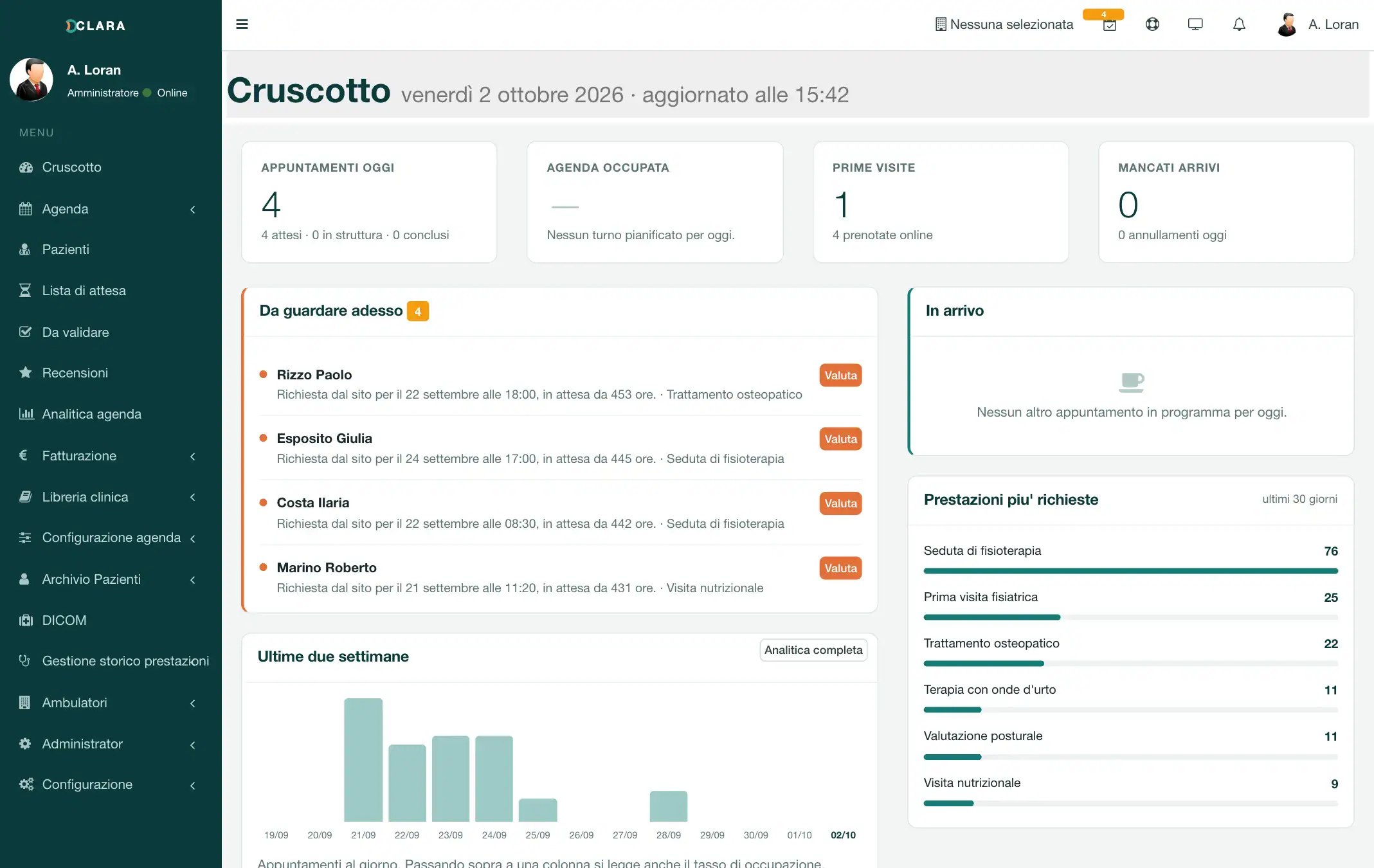This screenshot has width=1374, height=868.
Task: Expand the Administrator chevron
Action: pyautogui.click(x=192, y=745)
